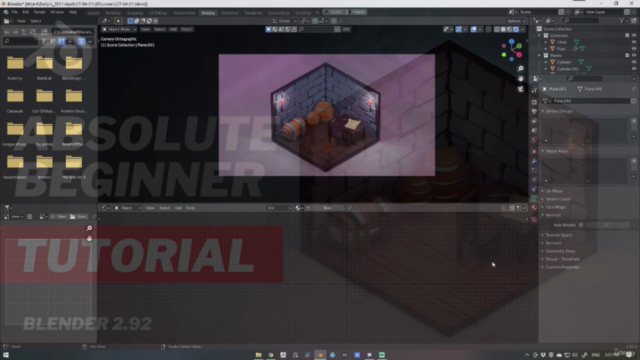This screenshot has height=360, width=640.
Task: Click the Export button in top bar
Action: [335, 12]
